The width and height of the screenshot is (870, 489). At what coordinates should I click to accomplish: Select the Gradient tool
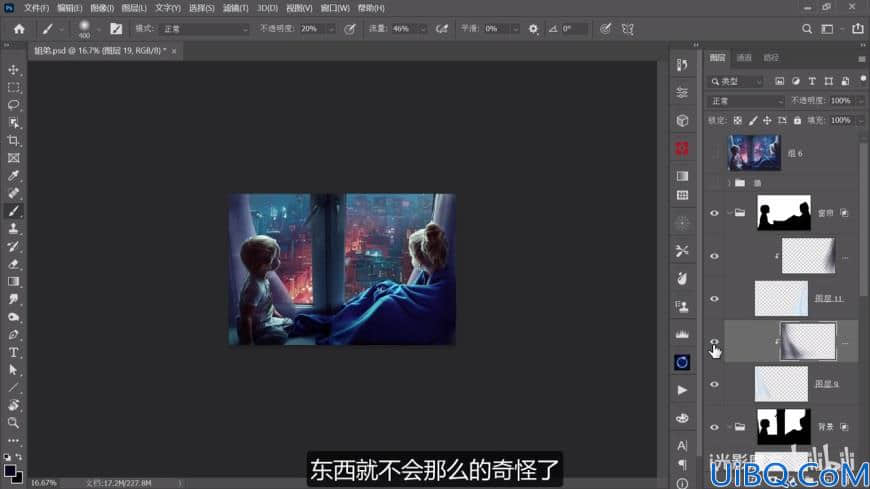[x=13, y=281]
